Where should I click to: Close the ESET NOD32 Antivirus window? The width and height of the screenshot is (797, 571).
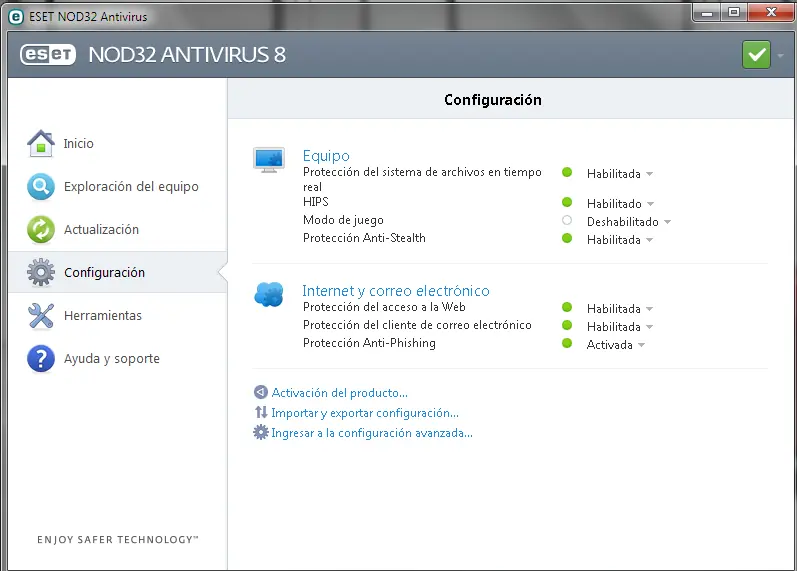(x=771, y=13)
